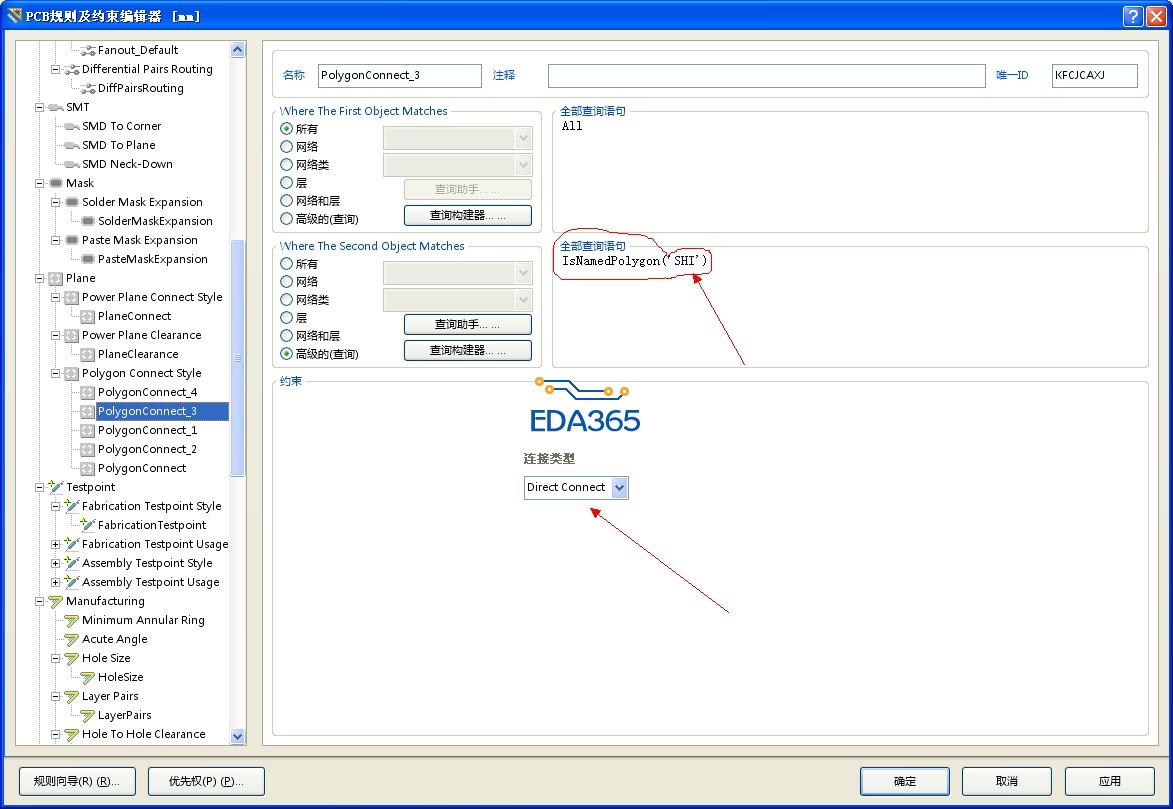Collapse the Power Plane Clearance node
The image size is (1173, 809).
(x=55, y=335)
